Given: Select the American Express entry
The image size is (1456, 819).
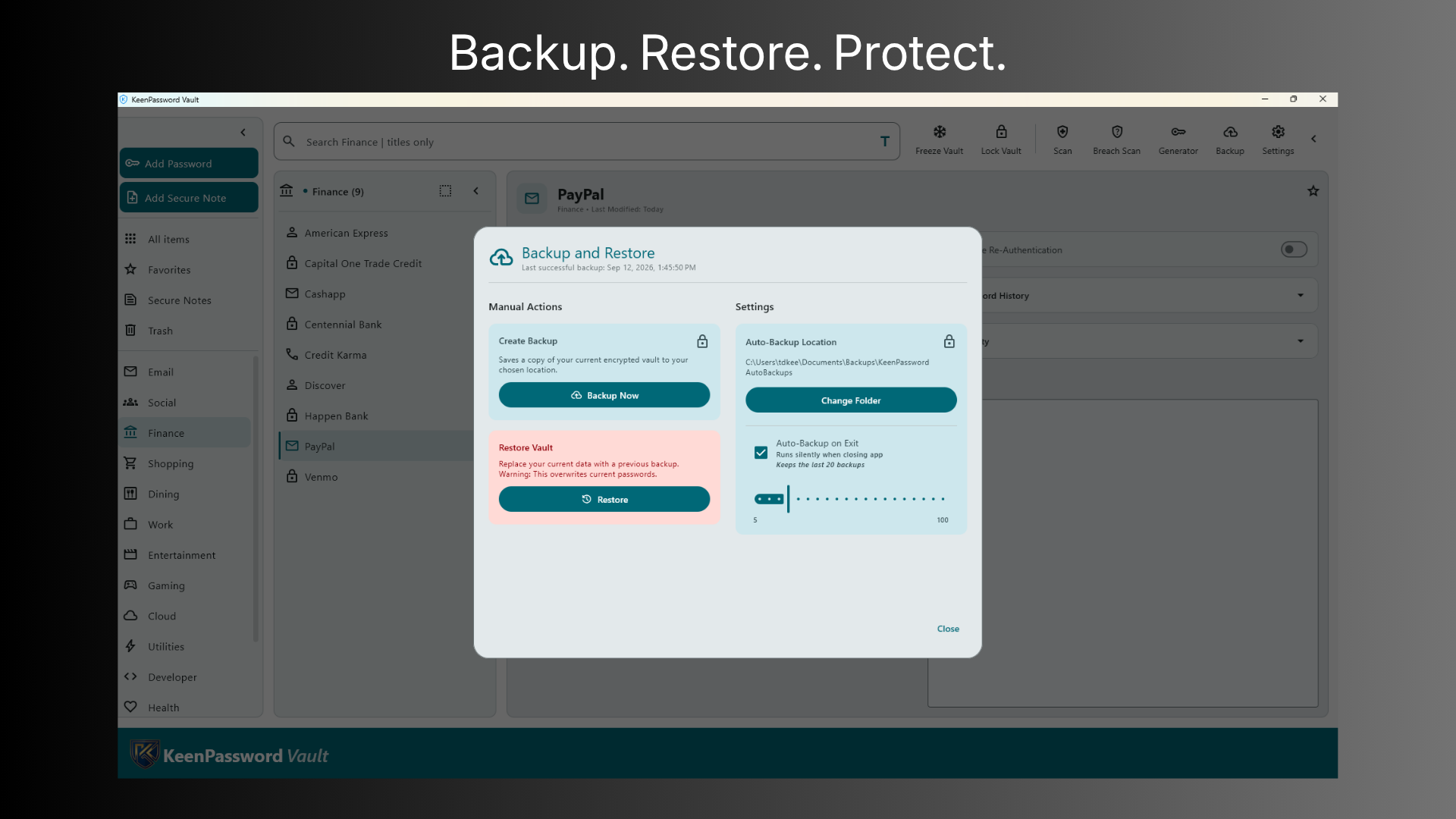Looking at the screenshot, I should (377, 233).
